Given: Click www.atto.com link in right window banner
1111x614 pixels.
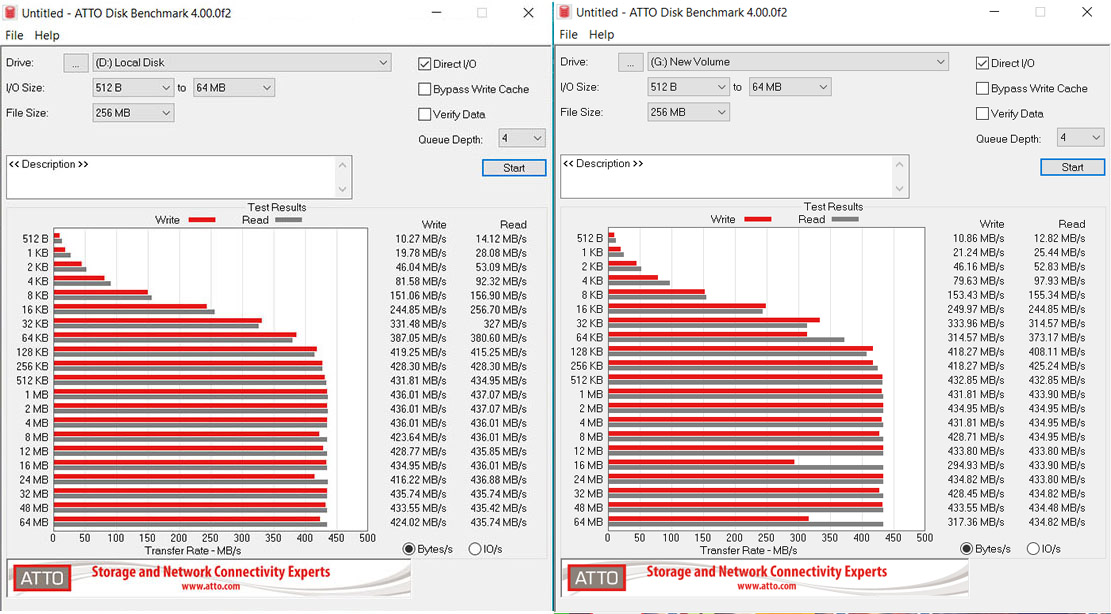Looking at the screenshot, I should pos(767,586).
